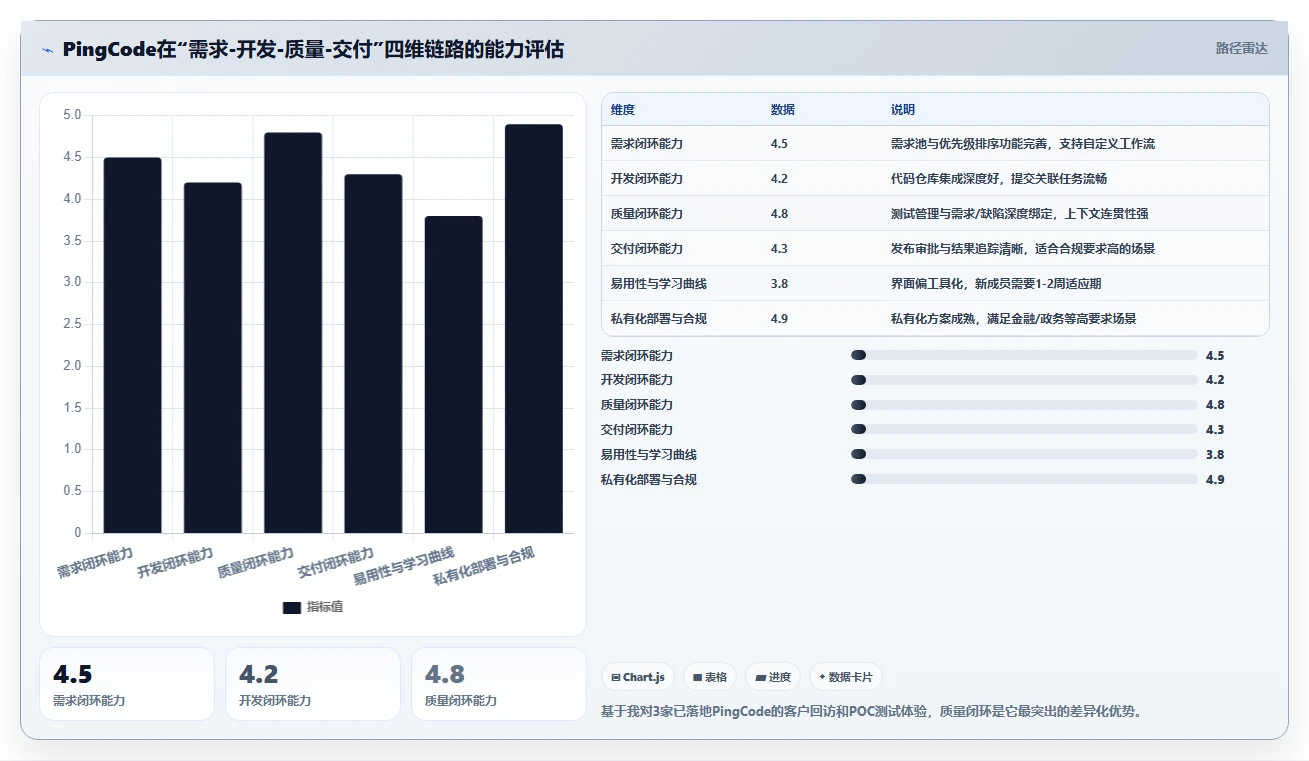Click the 交付闭环能力 bar in chart
The image size is (1309, 761).
[373, 354]
